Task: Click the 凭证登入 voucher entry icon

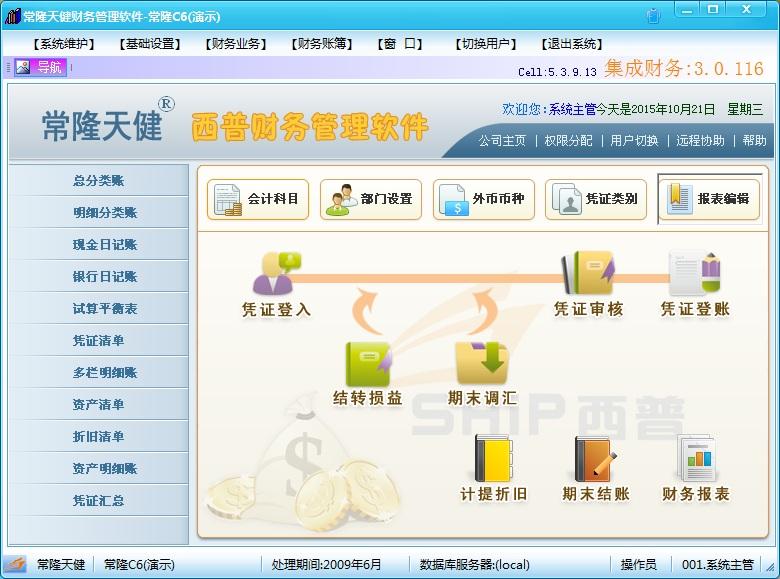Action: tap(277, 272)
